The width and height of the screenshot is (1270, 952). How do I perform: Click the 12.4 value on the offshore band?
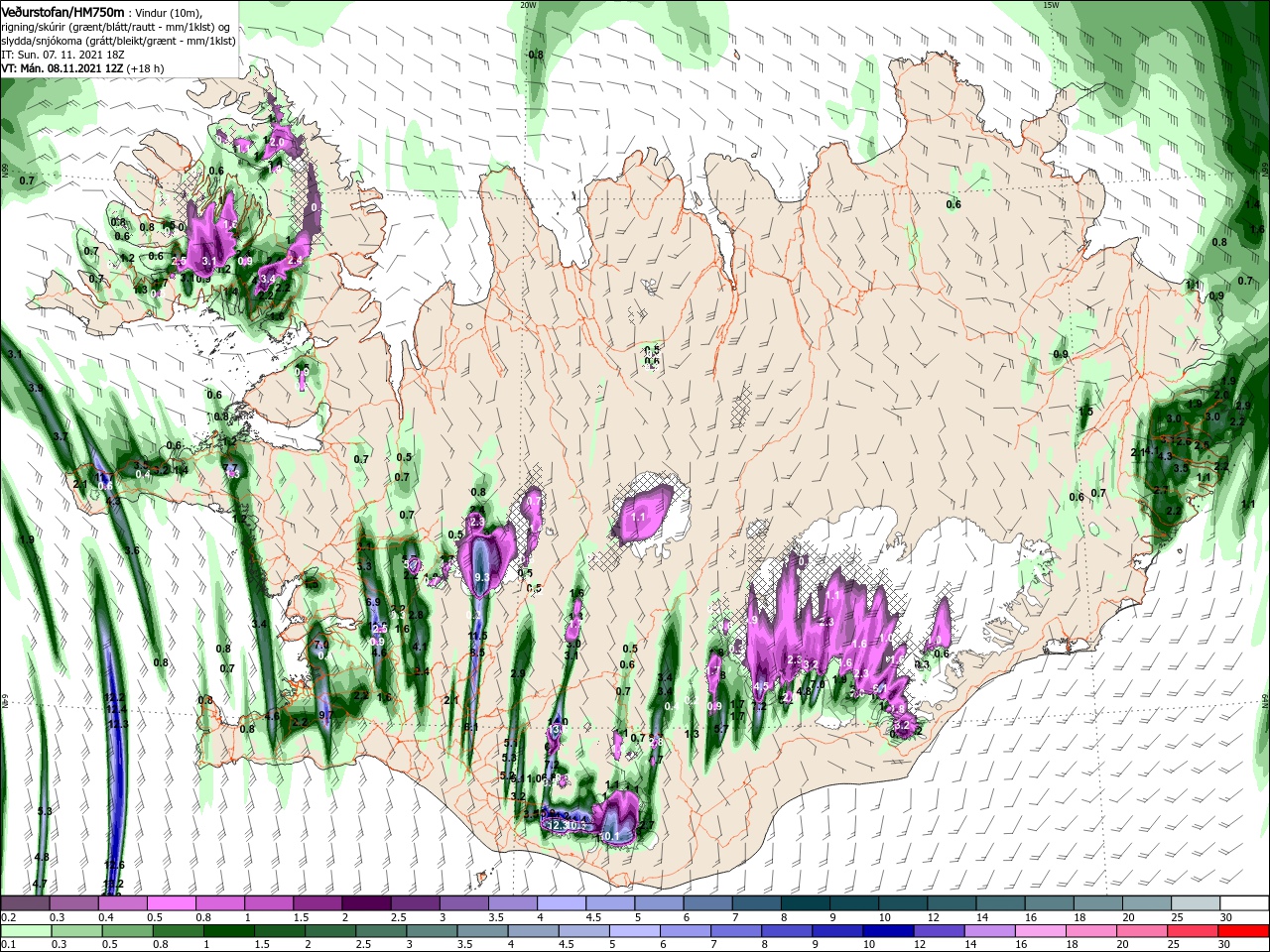tap(116, 710)
